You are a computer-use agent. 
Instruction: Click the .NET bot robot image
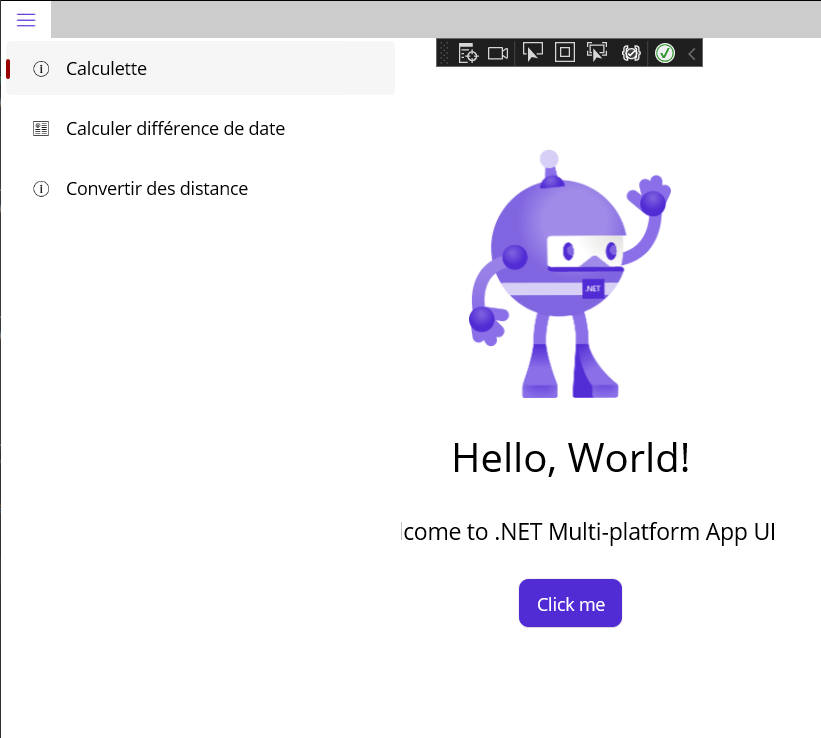click(x=570, y=274)
